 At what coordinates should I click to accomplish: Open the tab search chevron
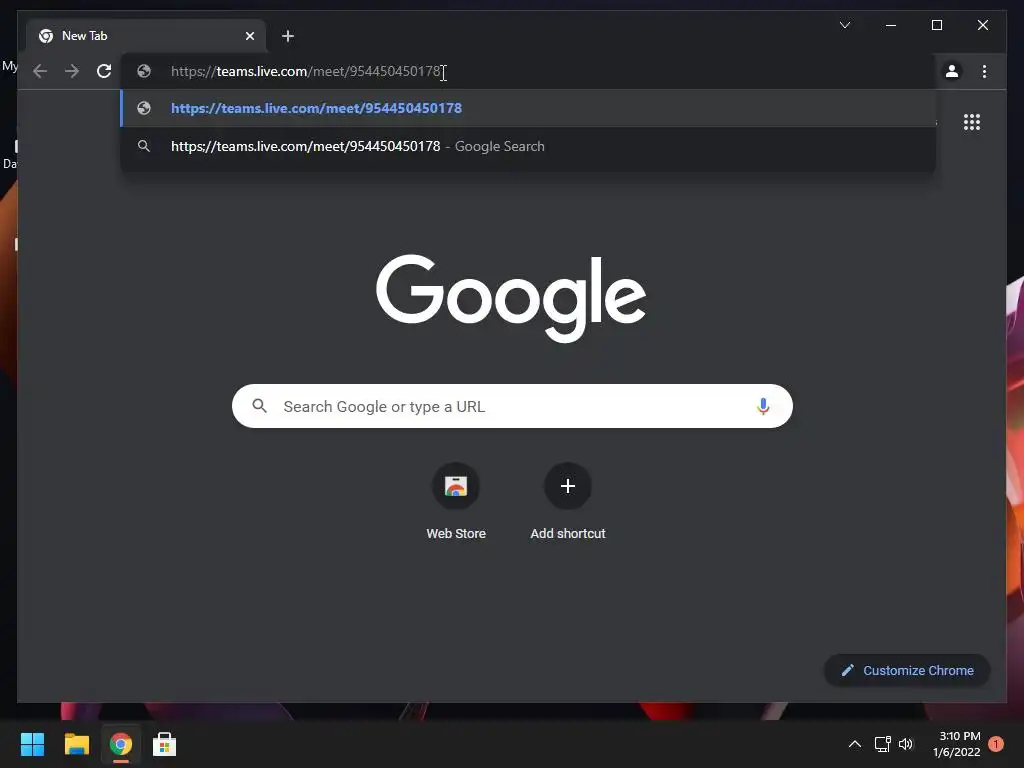(x=844, y=25)
